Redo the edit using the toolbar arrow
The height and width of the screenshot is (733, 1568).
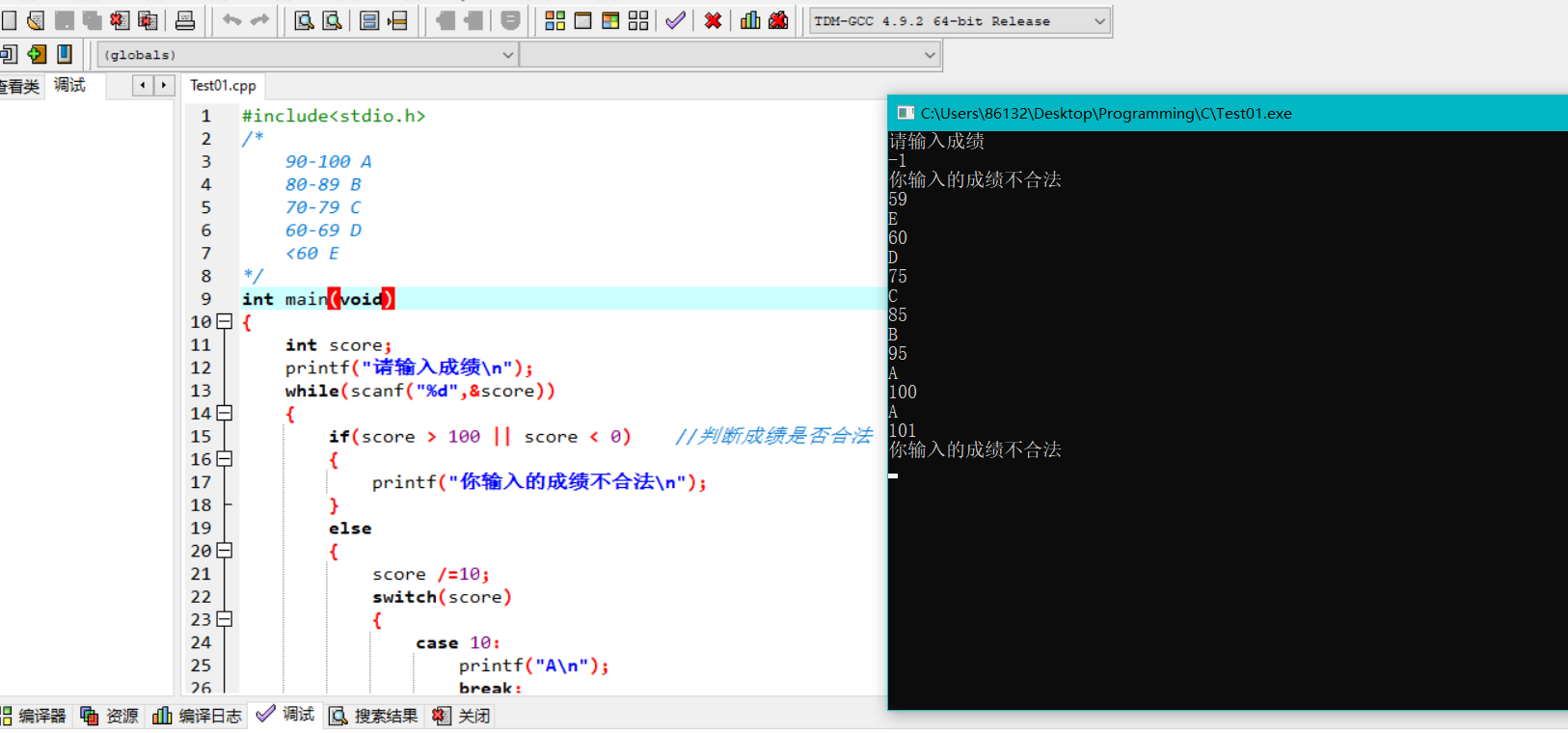(260, 20)
